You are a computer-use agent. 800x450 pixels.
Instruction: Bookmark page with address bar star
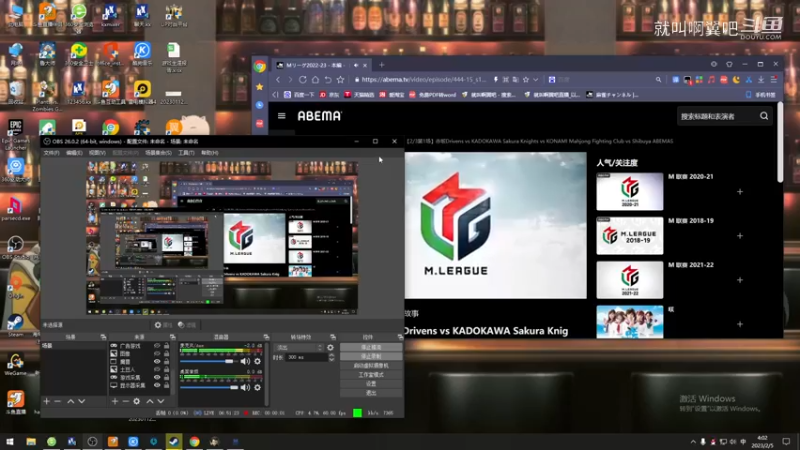click(x=526, y=80)
